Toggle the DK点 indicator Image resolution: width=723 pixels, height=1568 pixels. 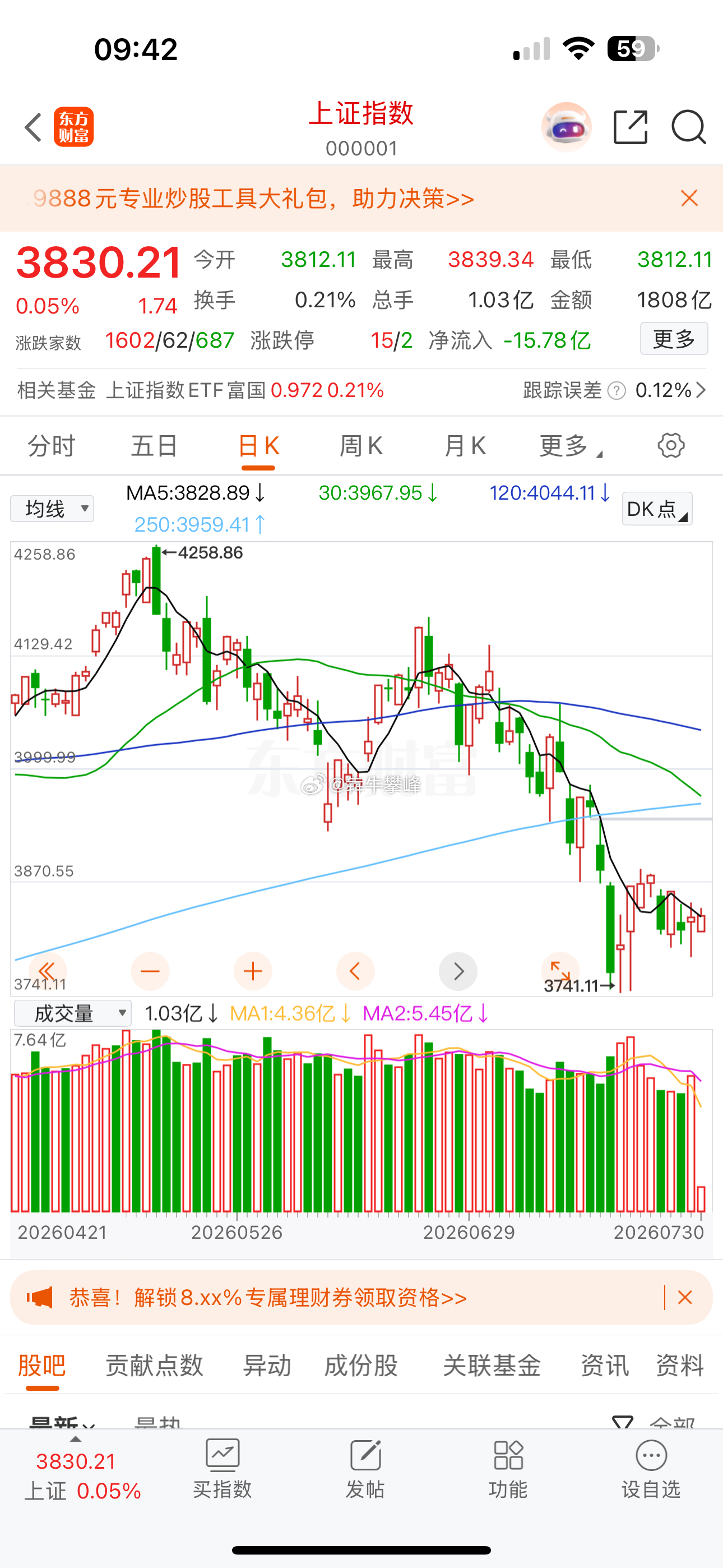[x=657, y=509]
